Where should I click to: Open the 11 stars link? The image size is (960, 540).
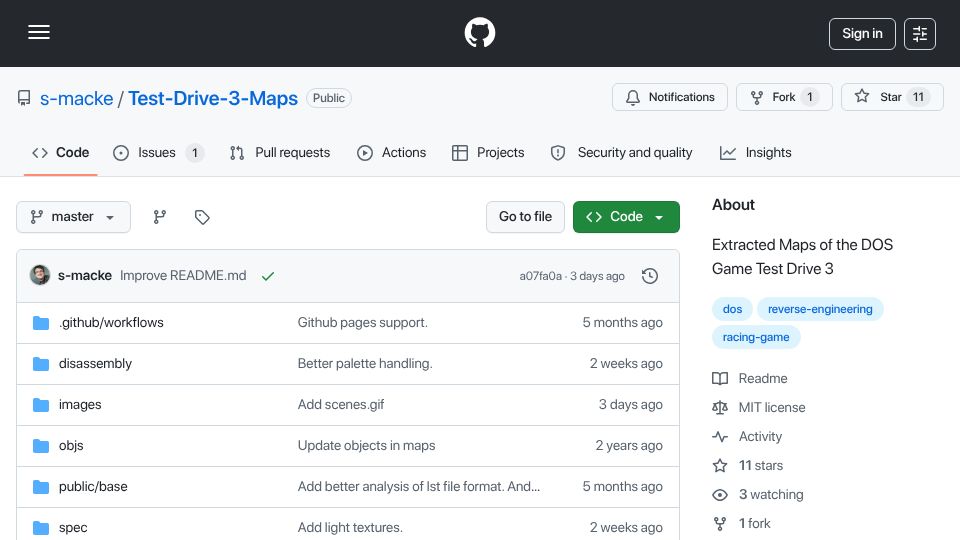tap(748, 466)
